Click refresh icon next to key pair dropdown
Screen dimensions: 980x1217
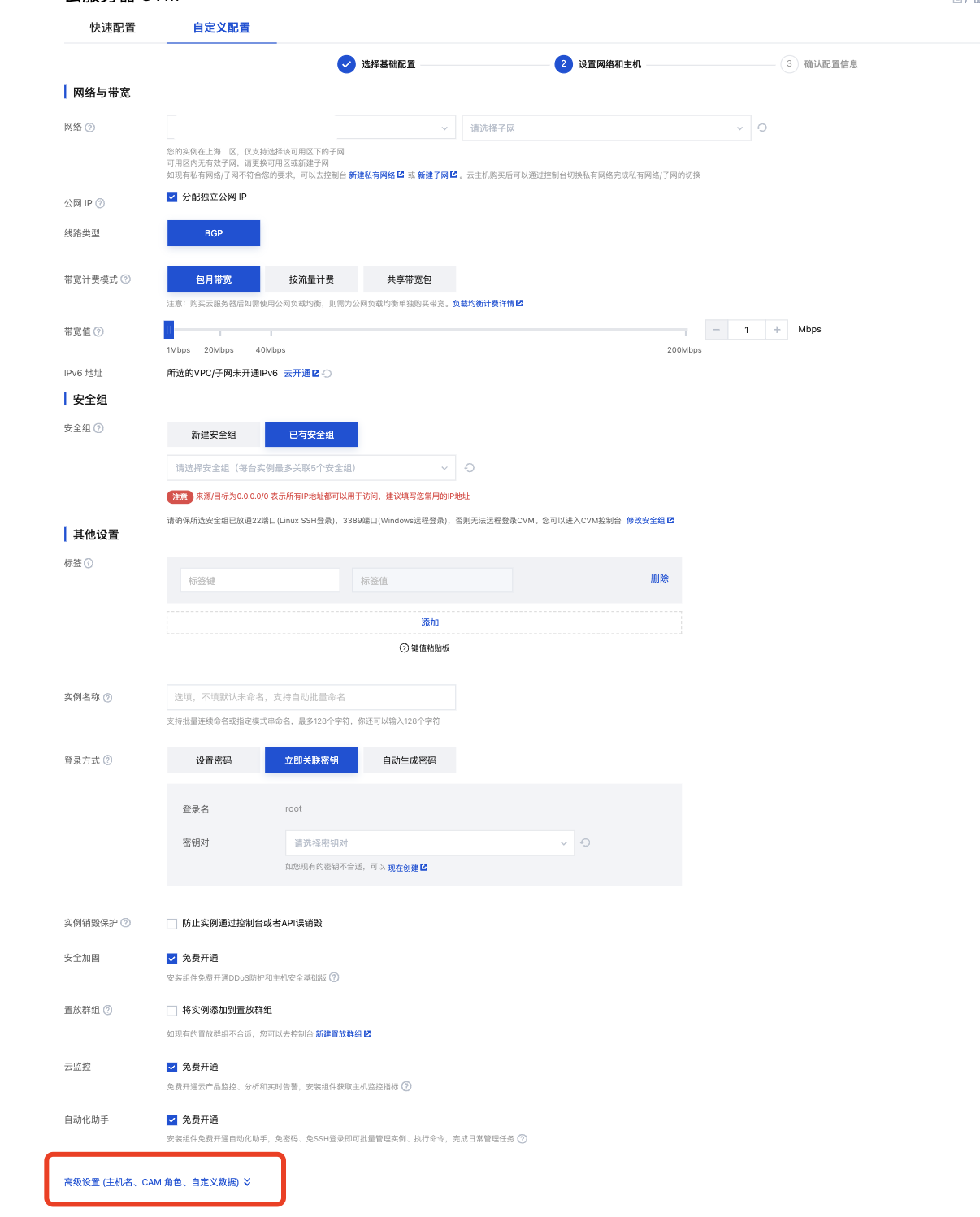585,842
